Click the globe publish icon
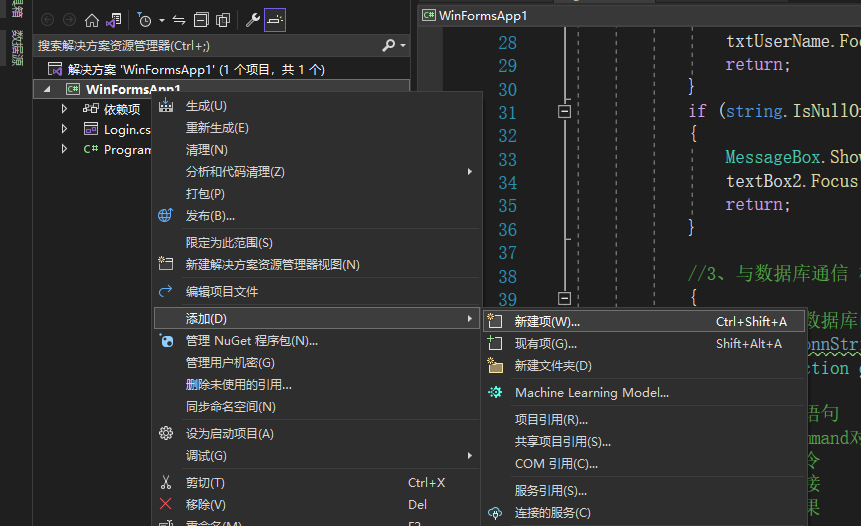 coord(165,215)
